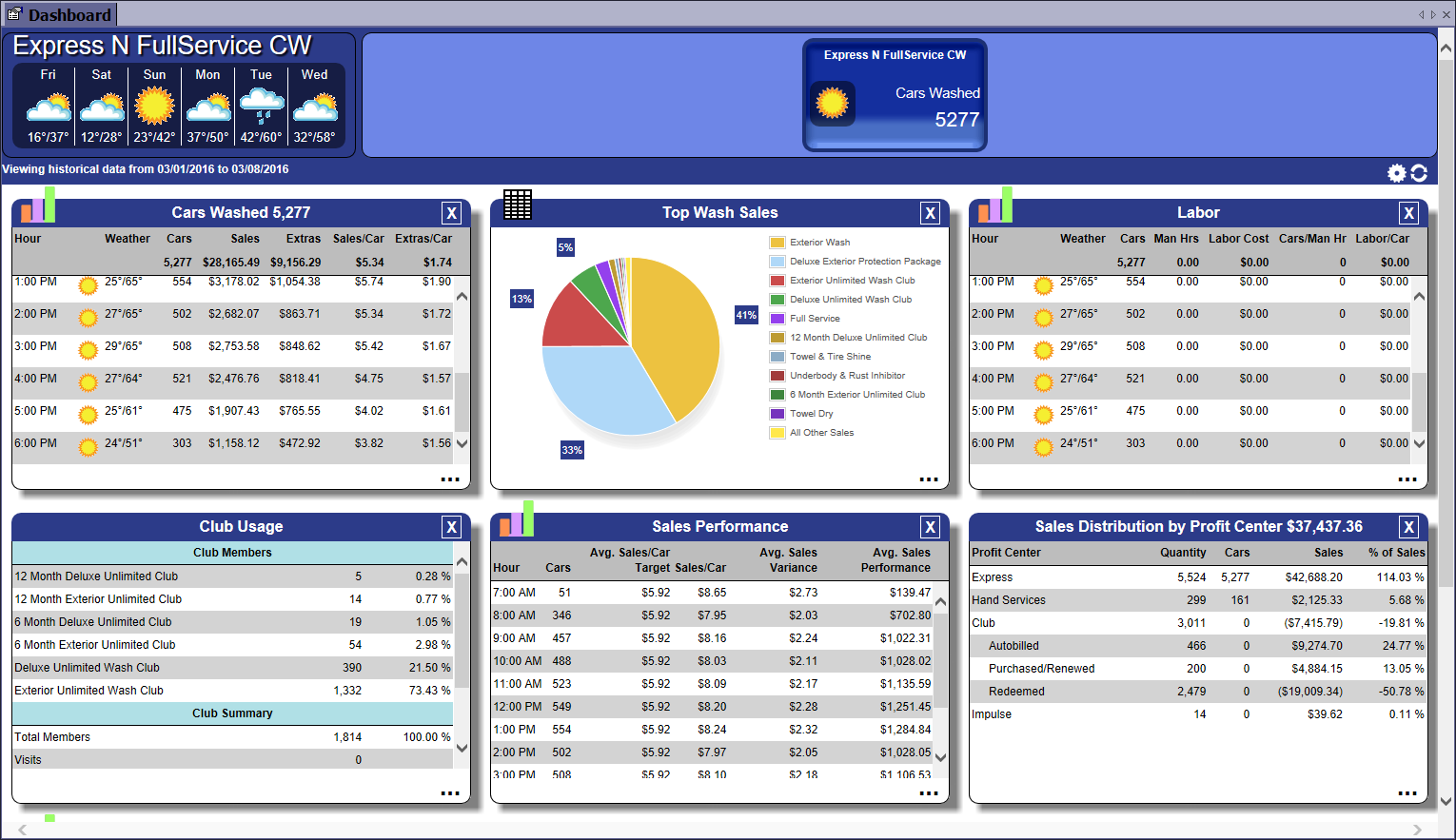1456x840 pixels.
Task: Click bar chart icon on Sales Performance panel
Action: (x=517, y=519)
